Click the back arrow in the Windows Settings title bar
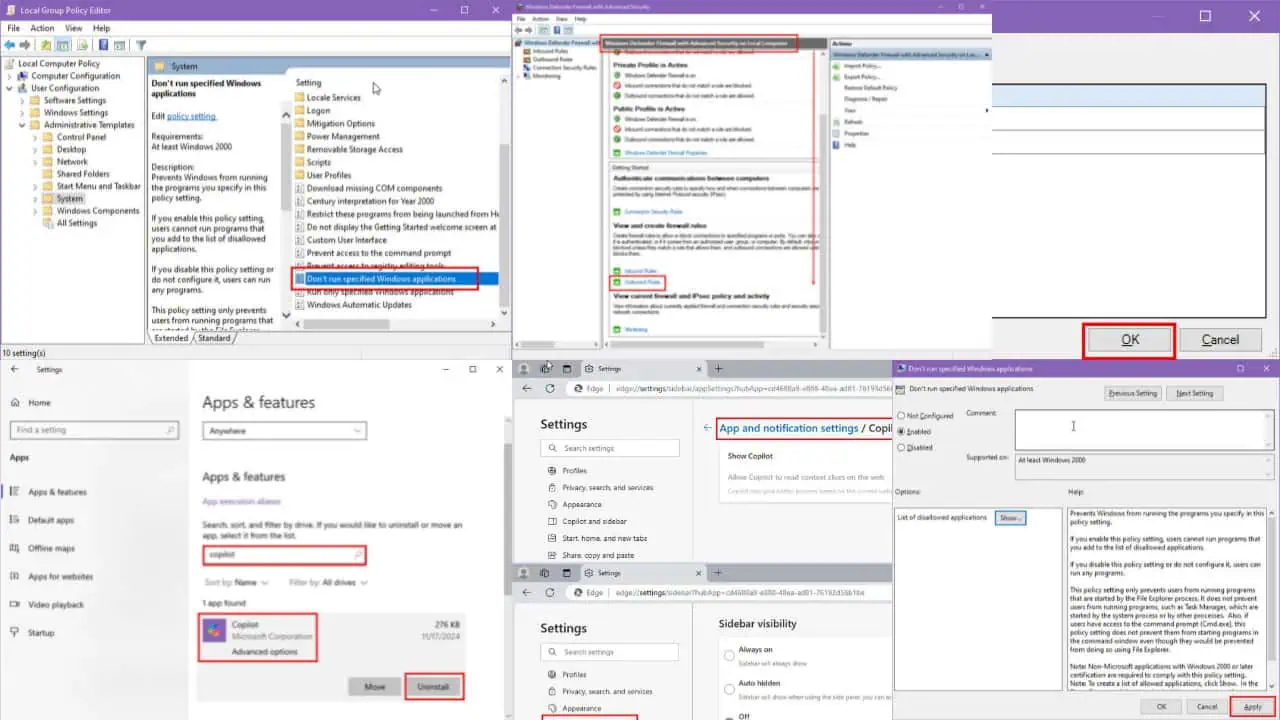1280x720 pixels. click(x=14, y=369)
